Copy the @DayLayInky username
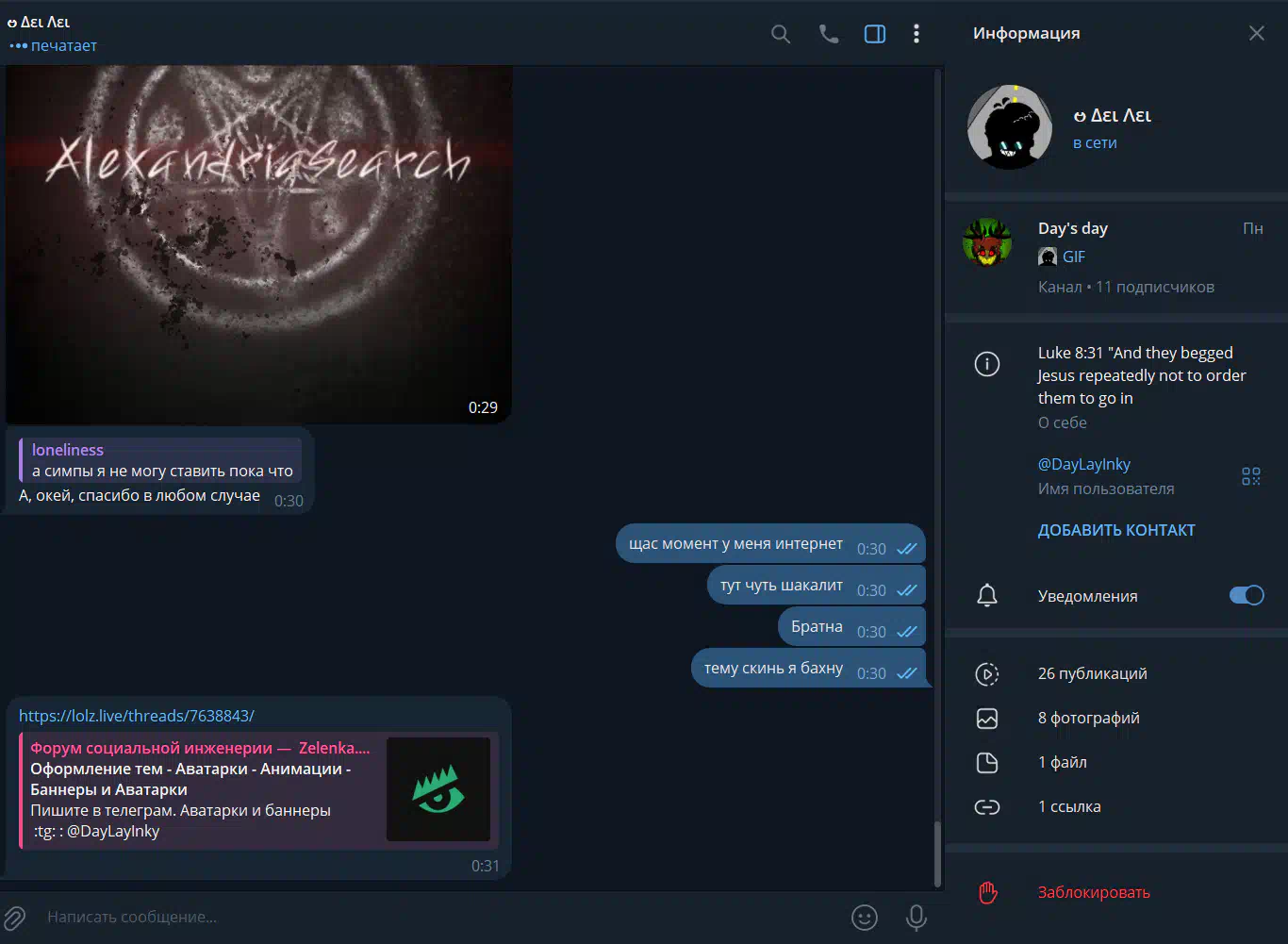1288x944 pixels. [1084, 464]
